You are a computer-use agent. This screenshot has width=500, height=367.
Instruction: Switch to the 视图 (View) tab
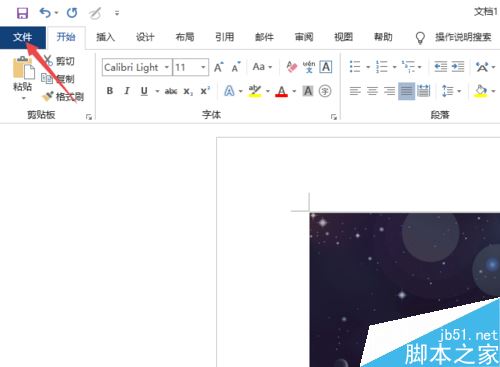[344, 37]
